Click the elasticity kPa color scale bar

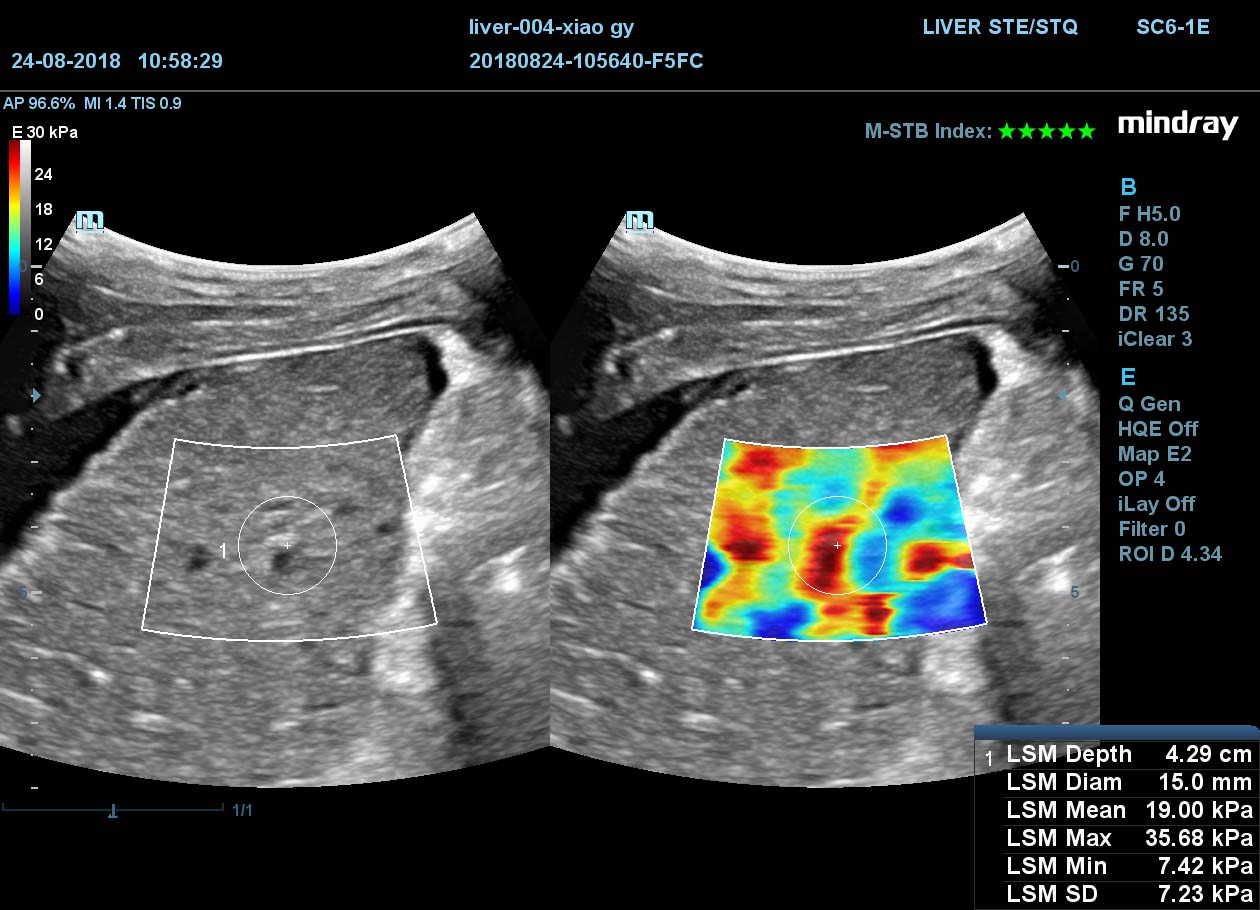(x=15, y=227)
